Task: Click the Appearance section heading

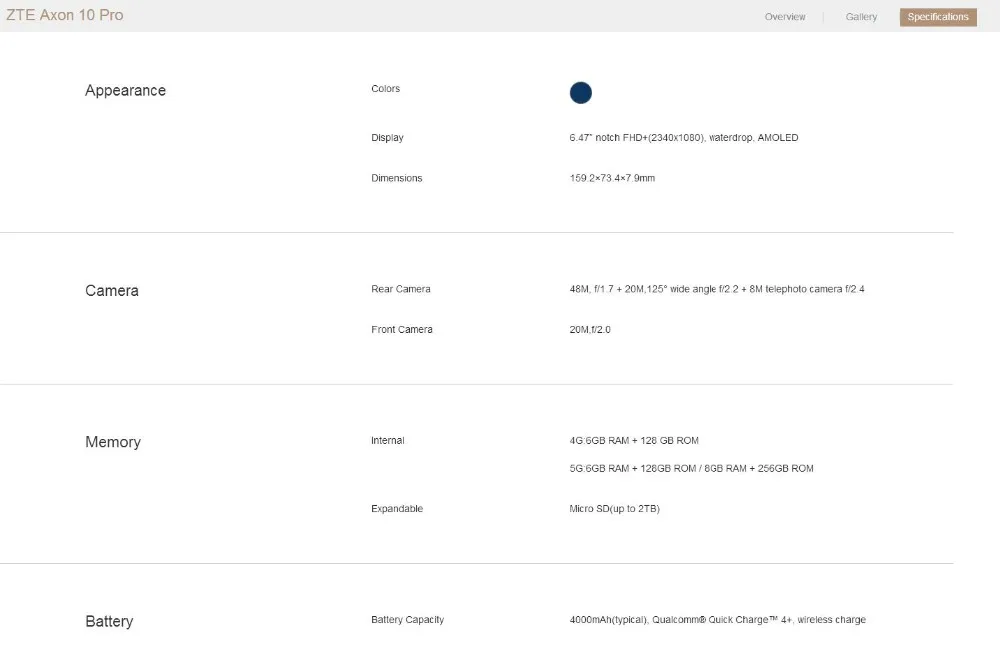Action: click(x=125, y=91)
